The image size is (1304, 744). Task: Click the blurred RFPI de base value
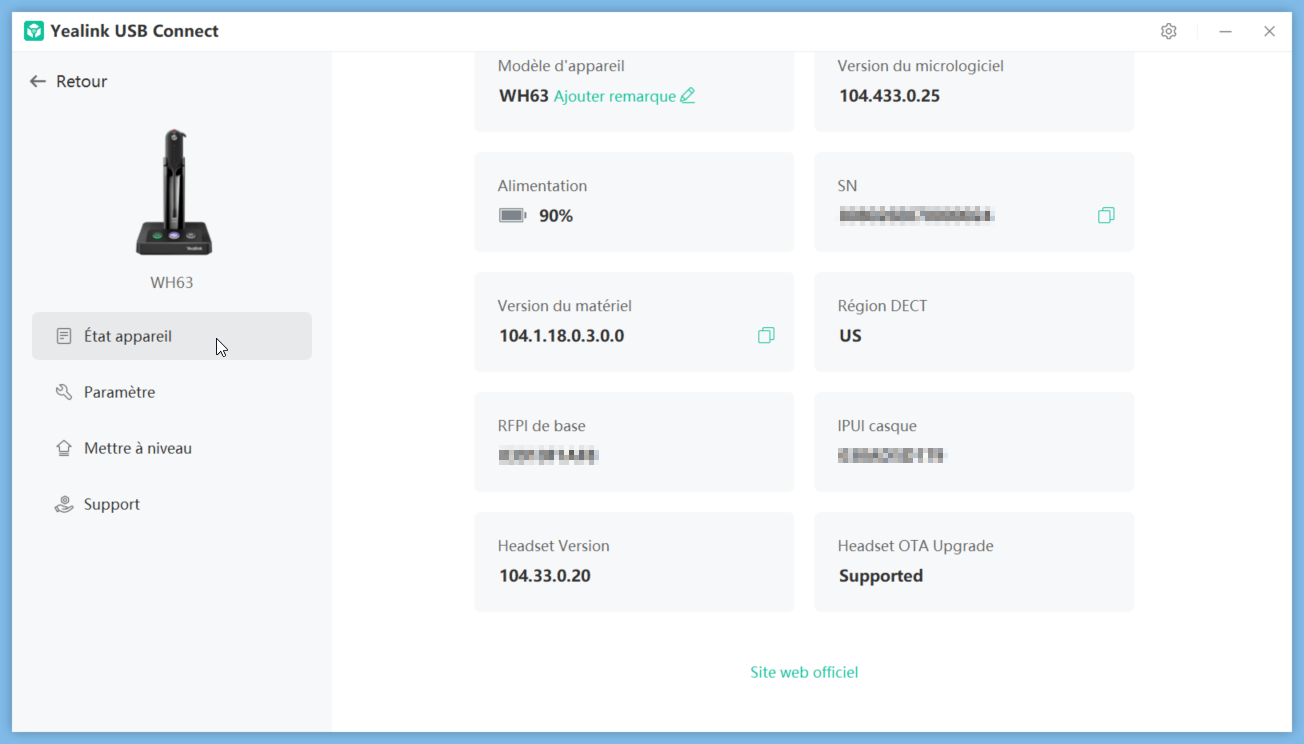(x=548, y=456)
